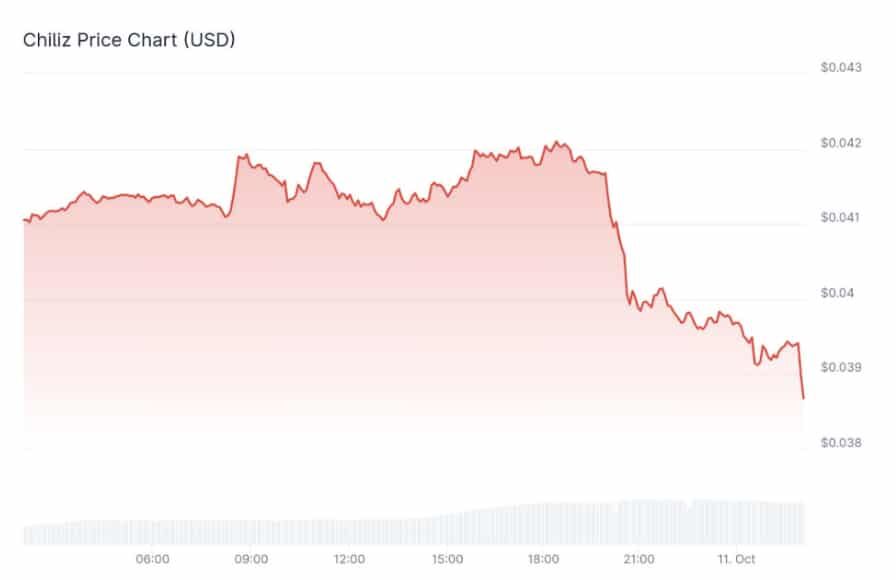The height and width of the screenshot is (580, 896).
Task: Click the highest price peak near 18:00
Action: [556, 142]
